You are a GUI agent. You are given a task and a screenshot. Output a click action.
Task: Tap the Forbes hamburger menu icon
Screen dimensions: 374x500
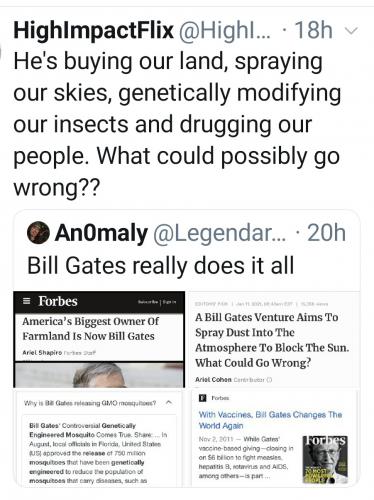(27, 301)
